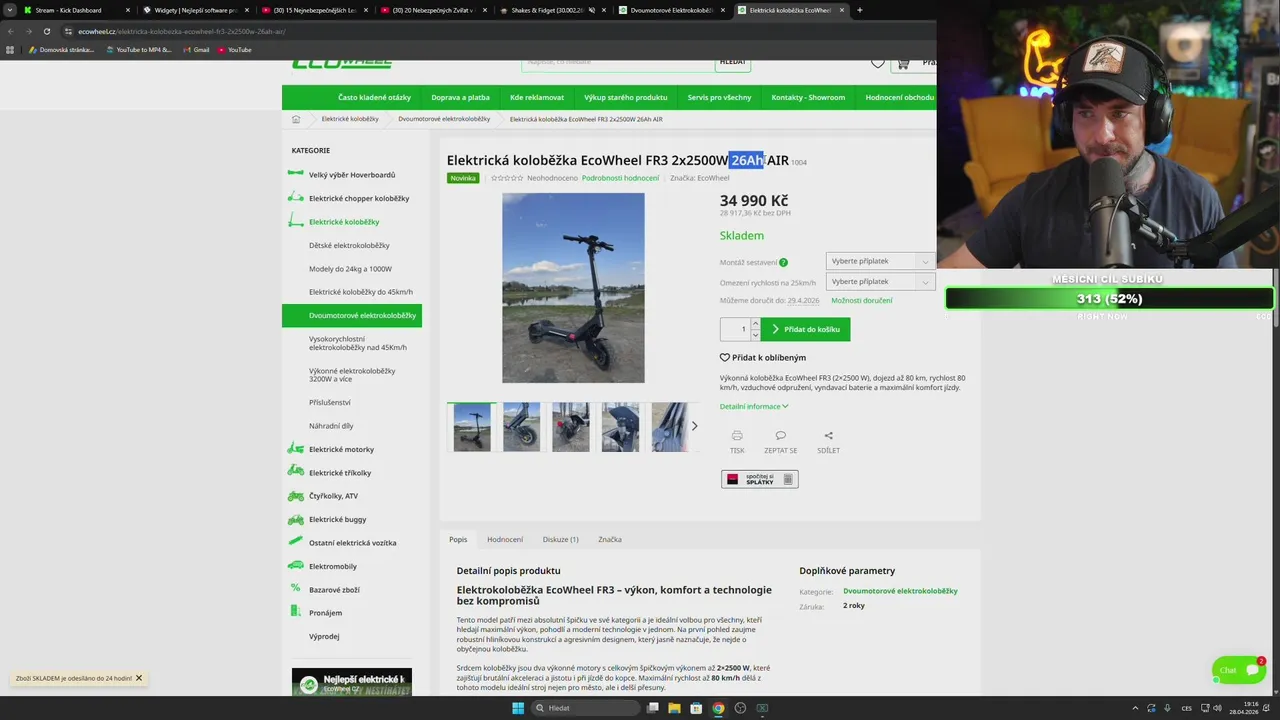
Task: Click the Možnosti doručení link
Action: (861, 300)
